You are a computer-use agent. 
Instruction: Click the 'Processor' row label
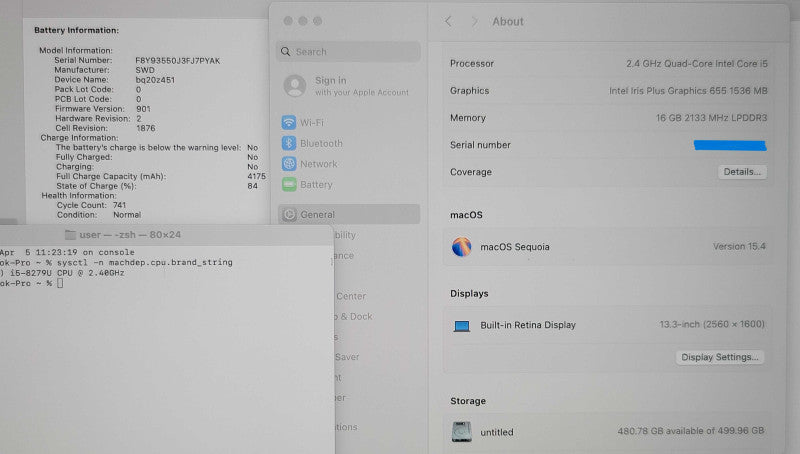[472, 64]
